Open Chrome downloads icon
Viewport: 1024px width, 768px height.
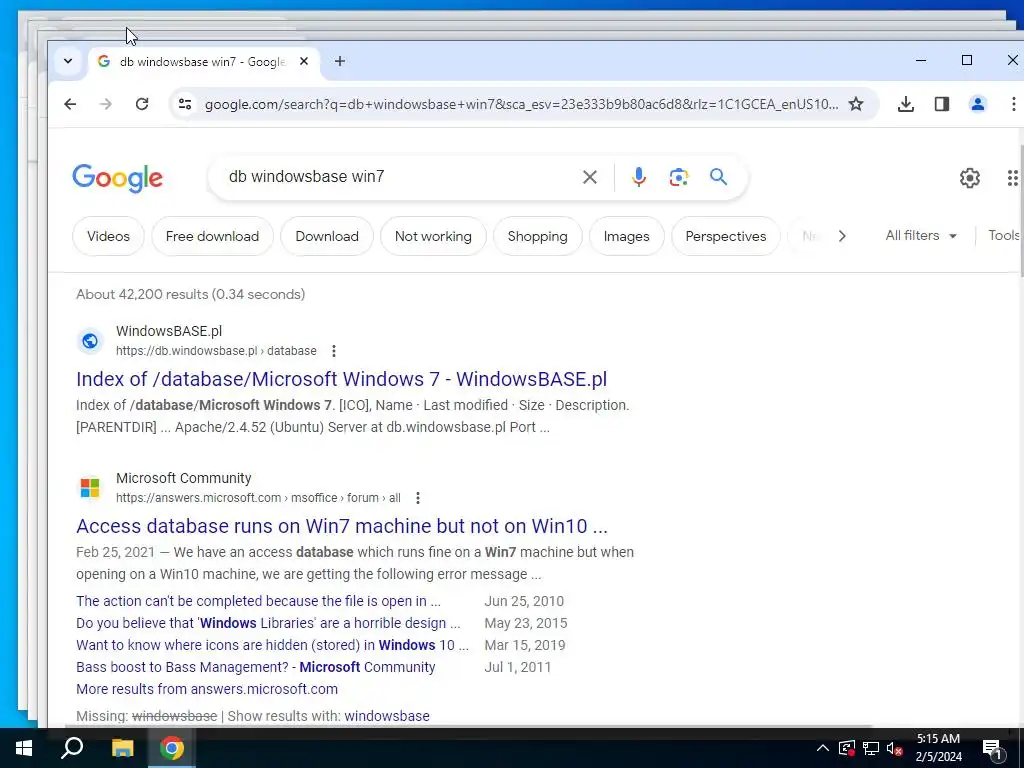point(906,104)
